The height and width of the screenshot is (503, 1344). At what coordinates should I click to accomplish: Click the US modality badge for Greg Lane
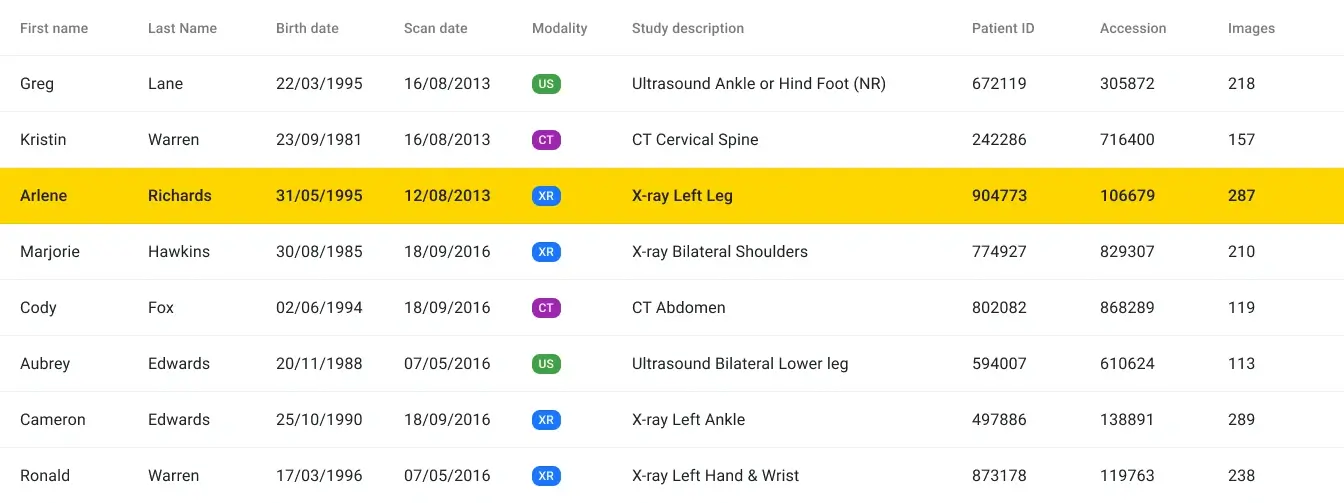(x=546, y=84)
